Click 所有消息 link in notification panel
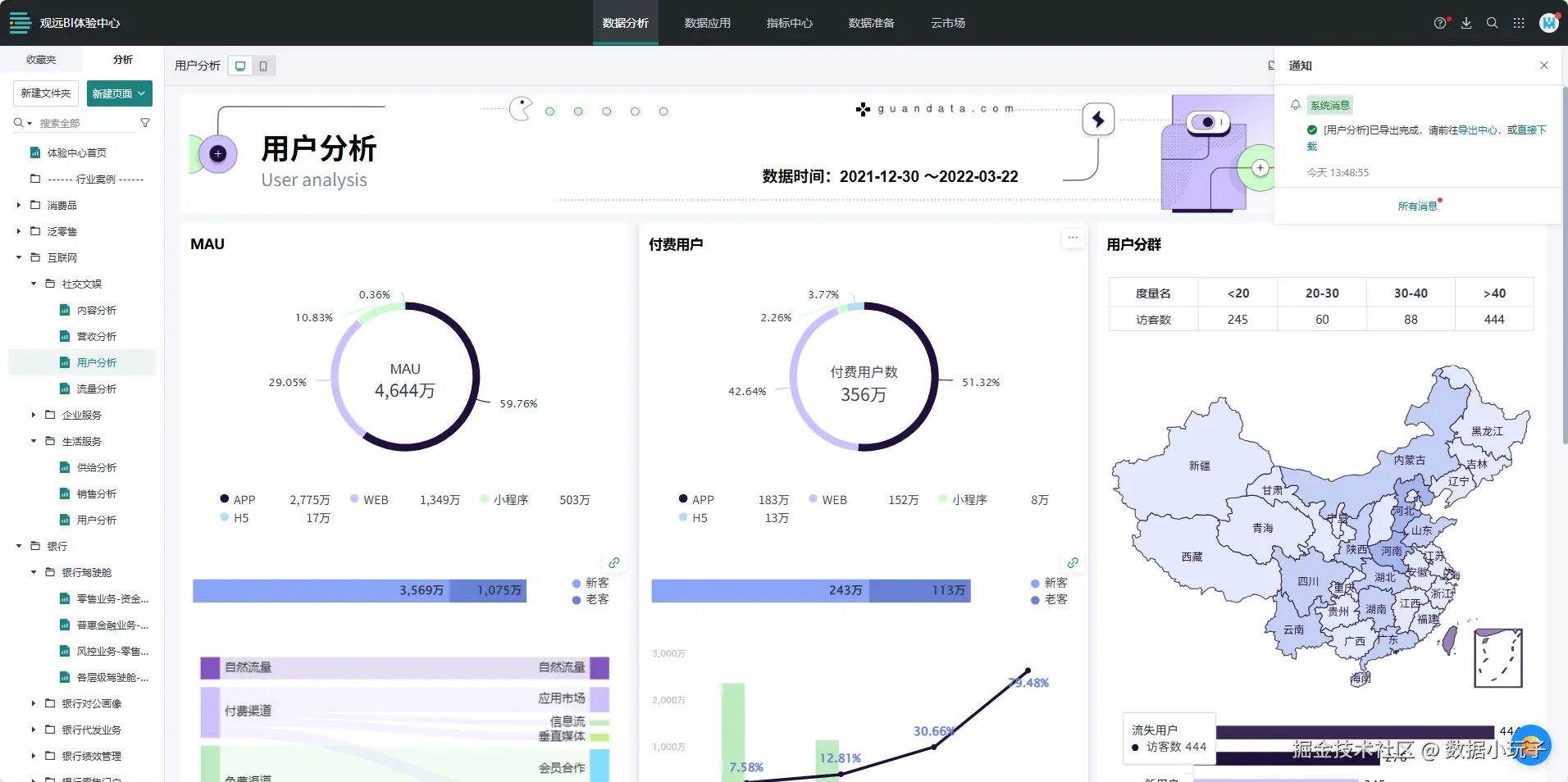Viewport: 1568px width, 782px height. [x=1417, y=207]
